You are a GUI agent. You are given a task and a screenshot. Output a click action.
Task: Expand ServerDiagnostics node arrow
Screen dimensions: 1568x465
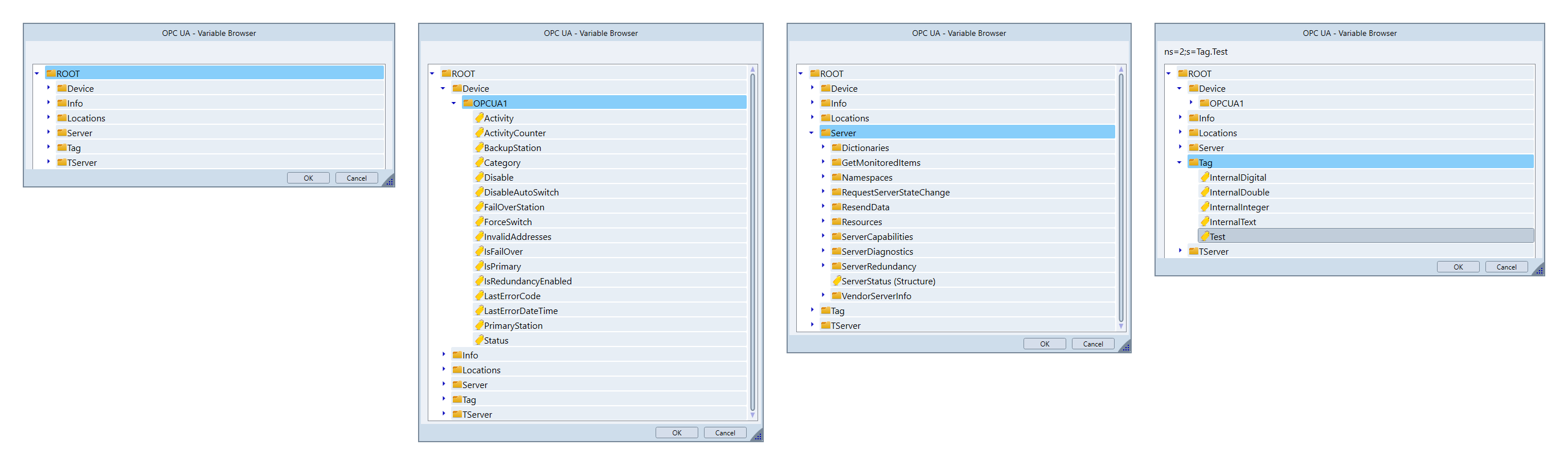coord(823,251)
